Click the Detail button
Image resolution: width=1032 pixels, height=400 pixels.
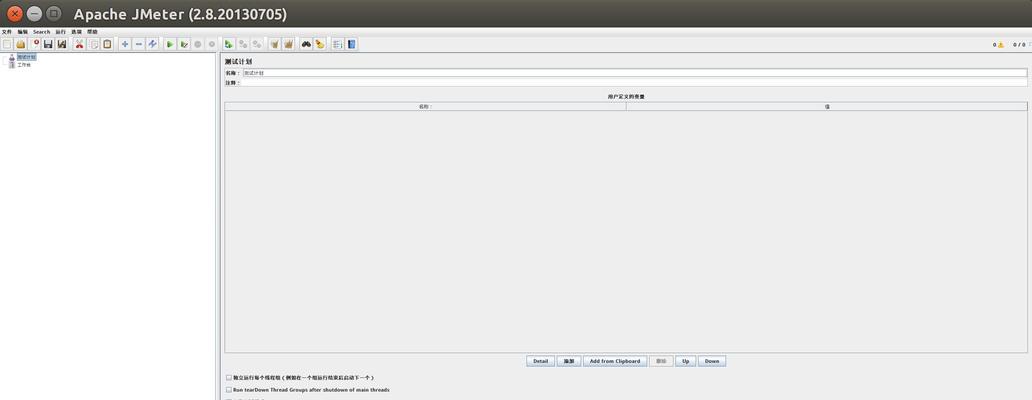[x=540, y=361]
